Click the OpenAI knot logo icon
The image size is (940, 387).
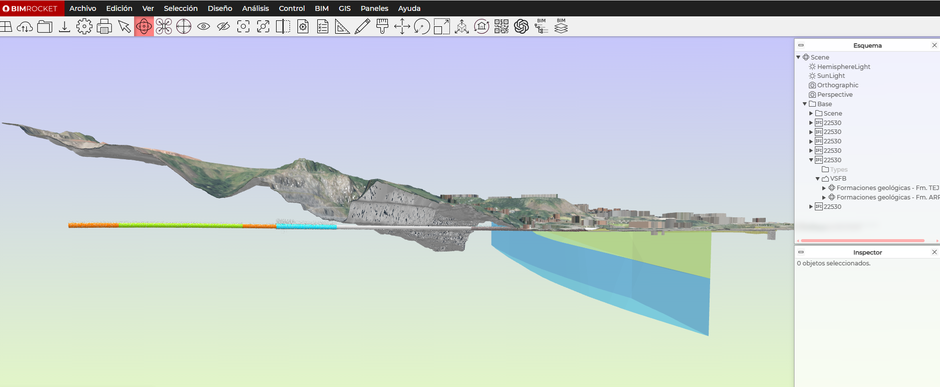click(x=521, y=26)
